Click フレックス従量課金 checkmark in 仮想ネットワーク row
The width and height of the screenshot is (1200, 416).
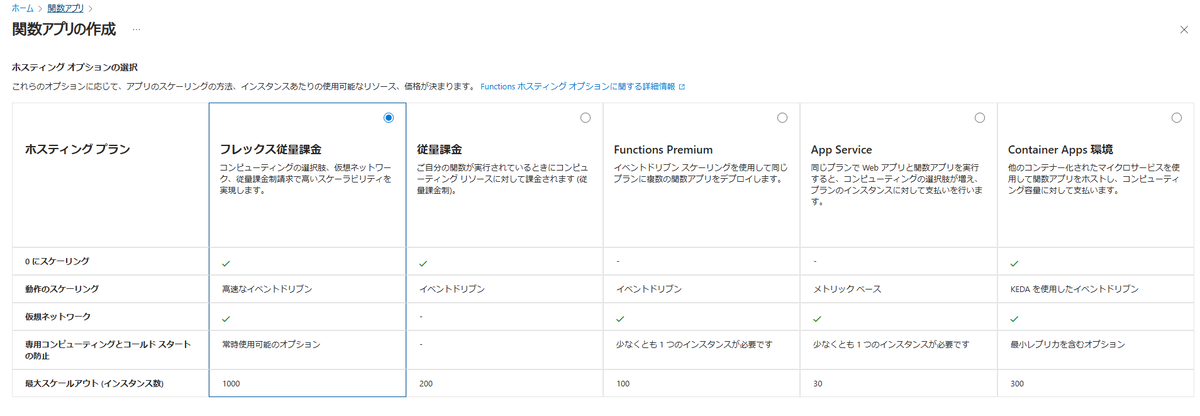tap(226, 317)
